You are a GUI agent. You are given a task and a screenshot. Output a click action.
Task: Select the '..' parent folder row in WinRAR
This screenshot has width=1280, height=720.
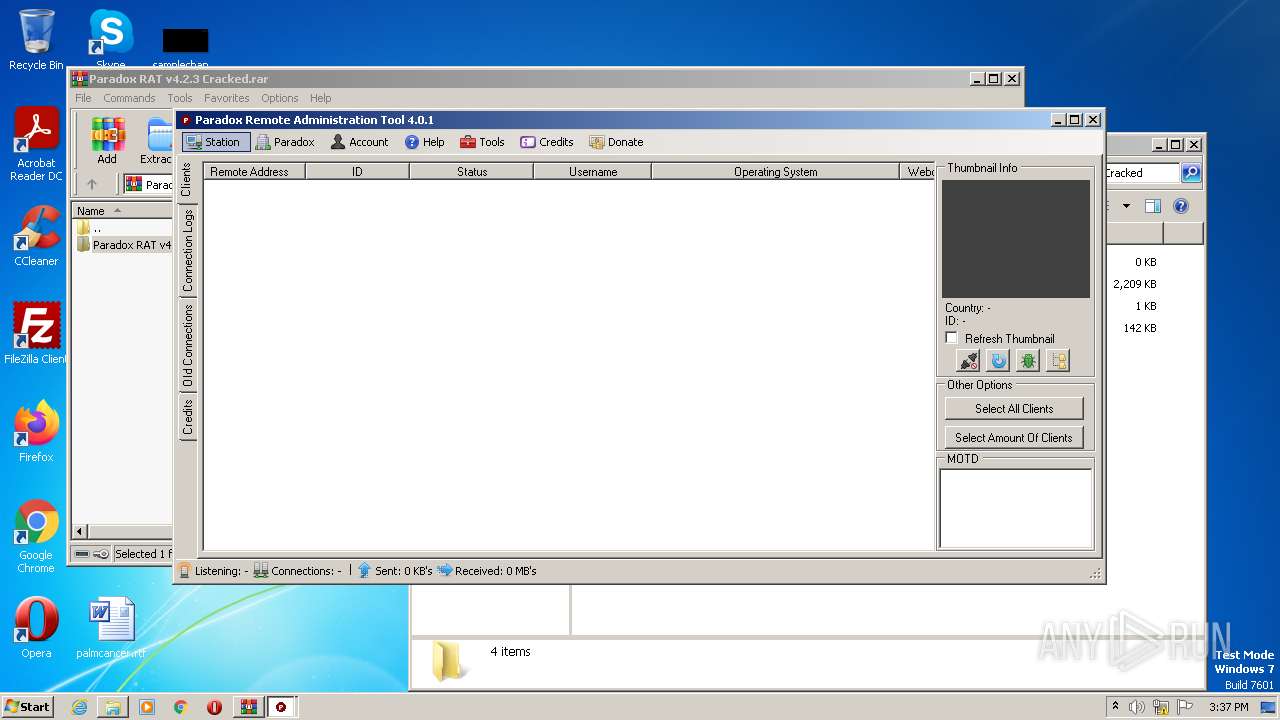click(x=124, y=228)
